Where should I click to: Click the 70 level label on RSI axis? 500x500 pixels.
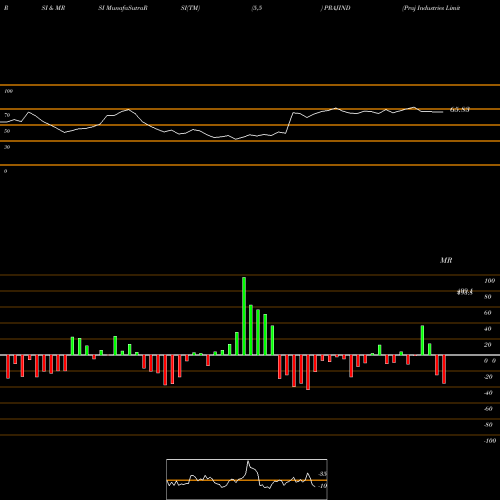click(7, 115)
